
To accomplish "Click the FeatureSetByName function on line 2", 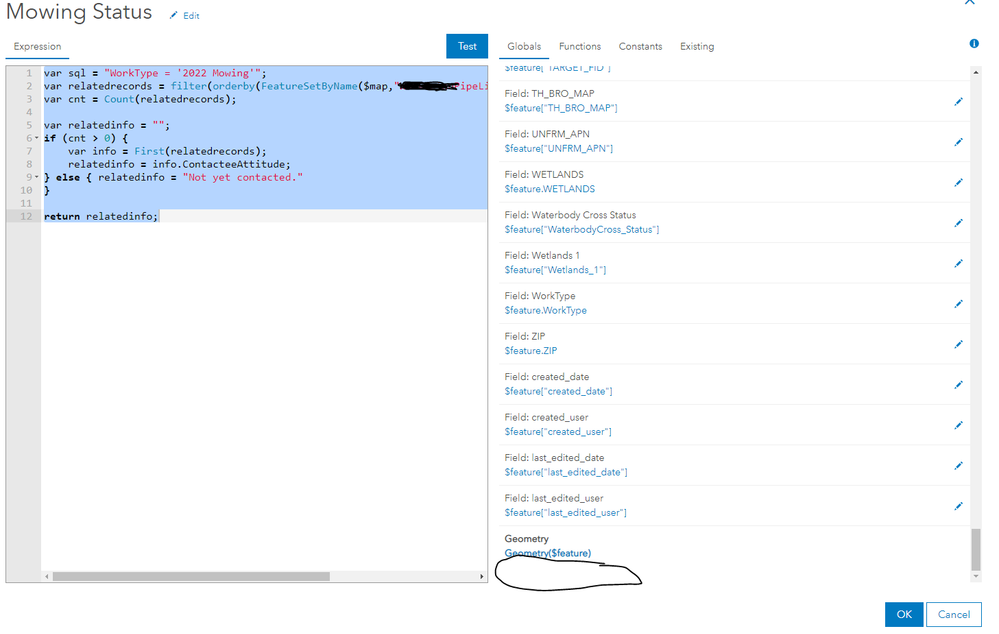I will 309,86.
